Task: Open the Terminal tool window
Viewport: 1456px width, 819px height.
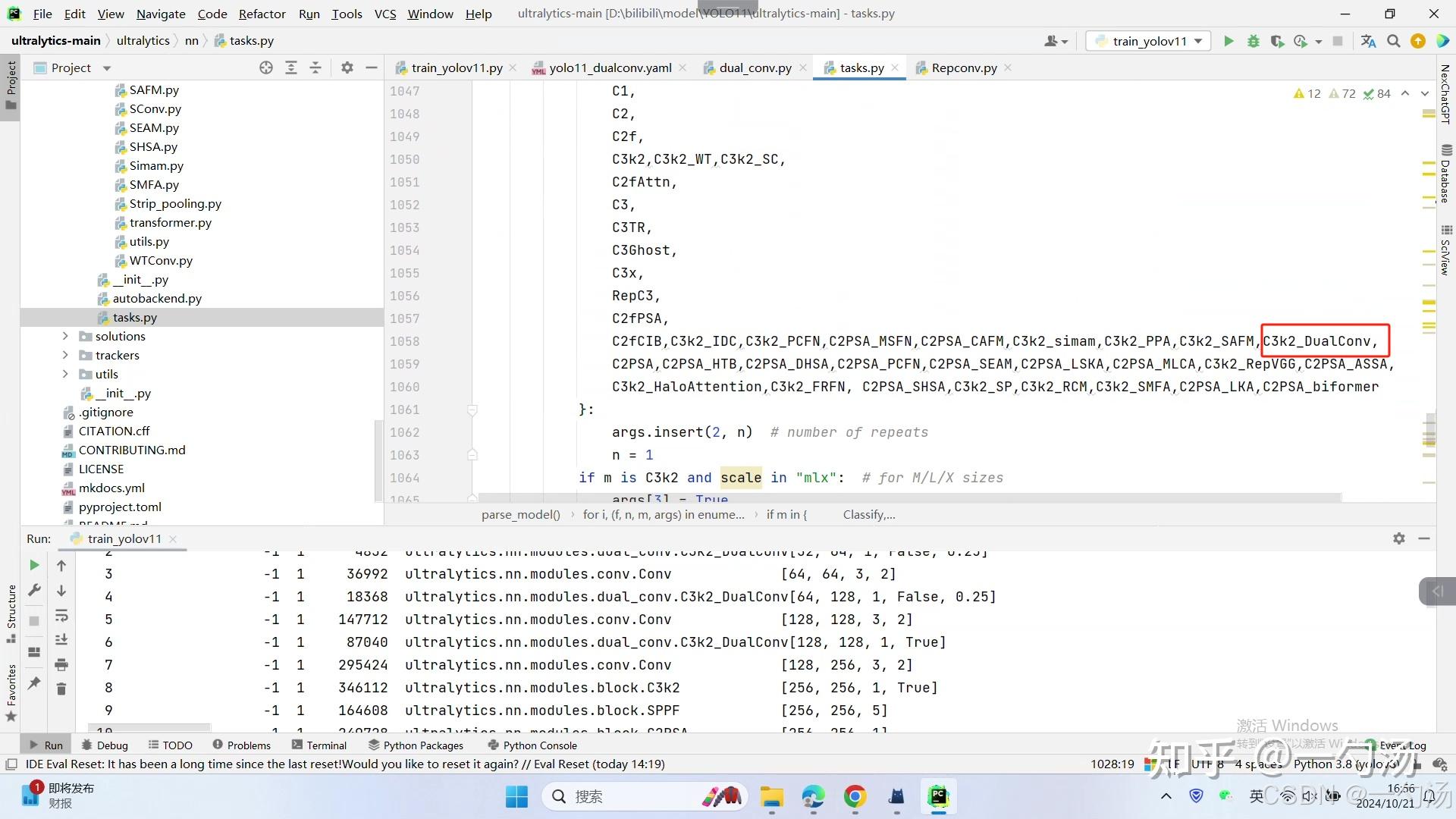Action: [x=319, y=745]
